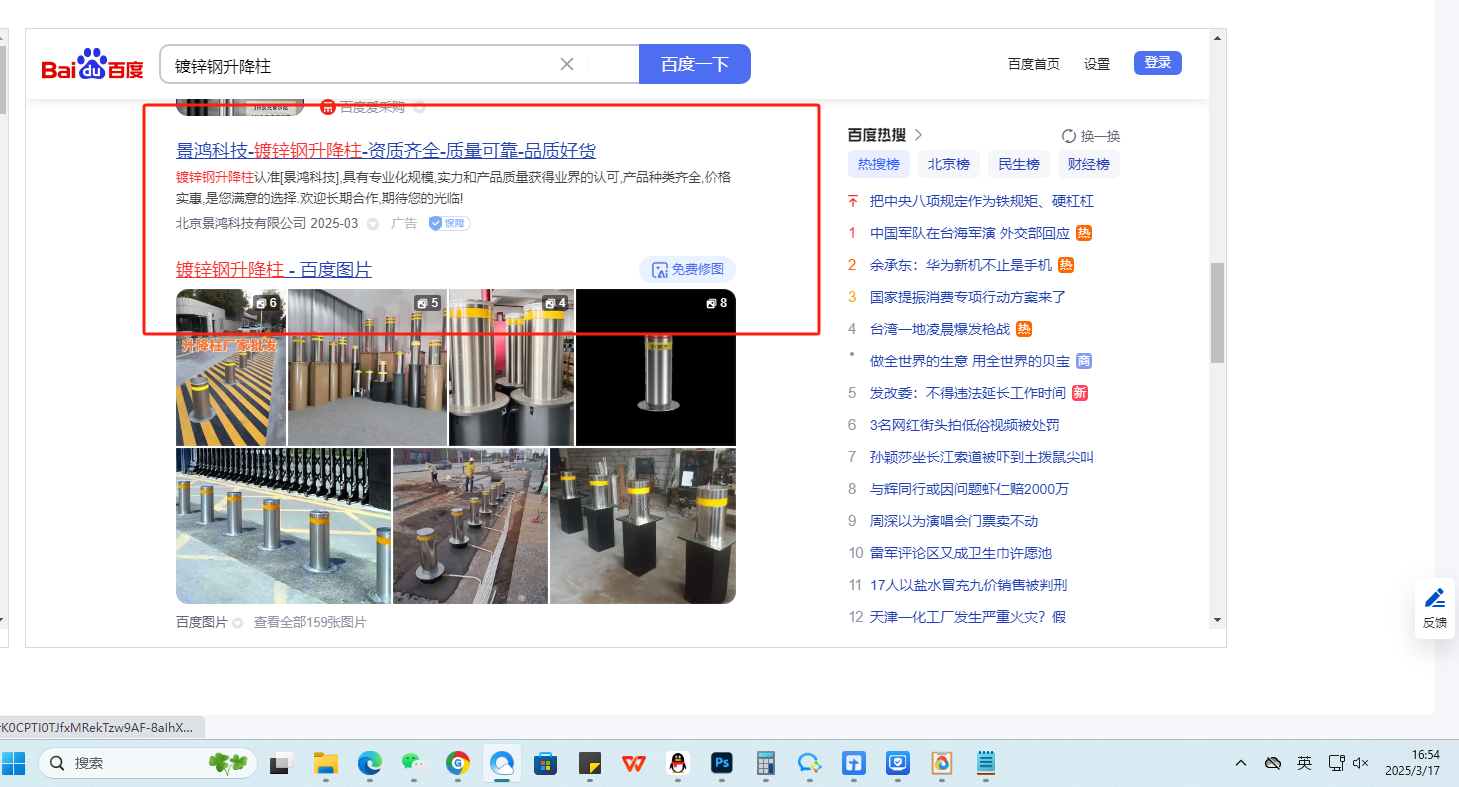Select the 财经榜 tab
The image size is (1459, 787).
click(1088, 164)
